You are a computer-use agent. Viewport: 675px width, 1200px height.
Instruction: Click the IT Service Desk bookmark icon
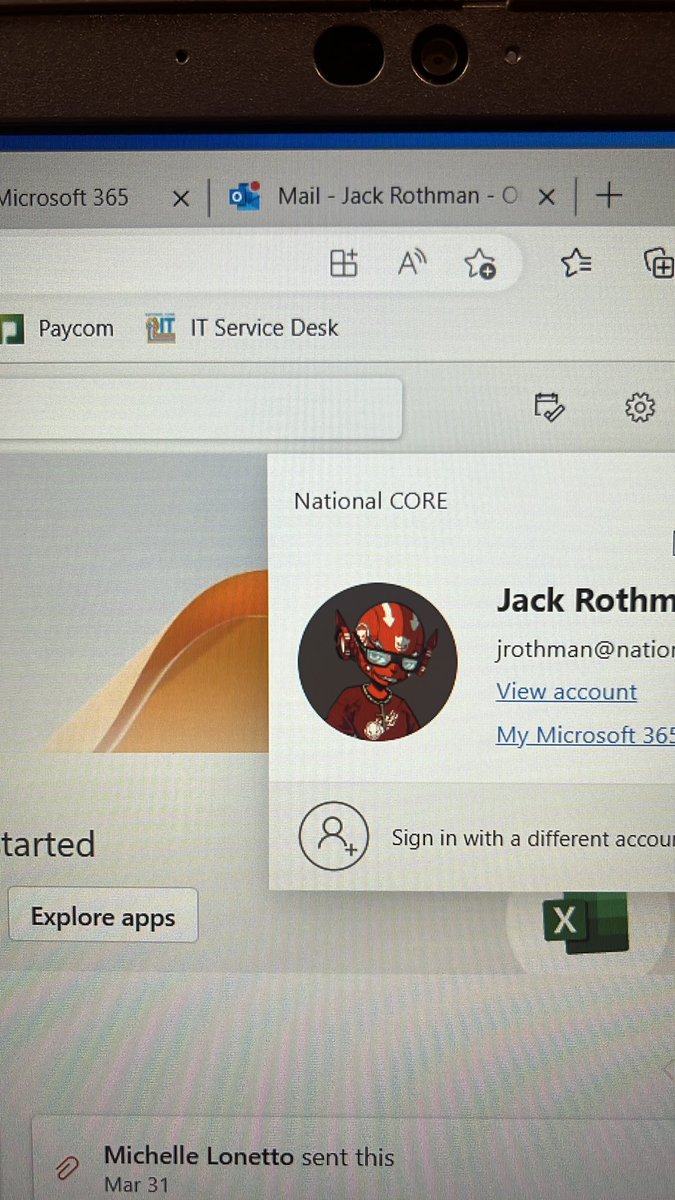tap(160, 327)
